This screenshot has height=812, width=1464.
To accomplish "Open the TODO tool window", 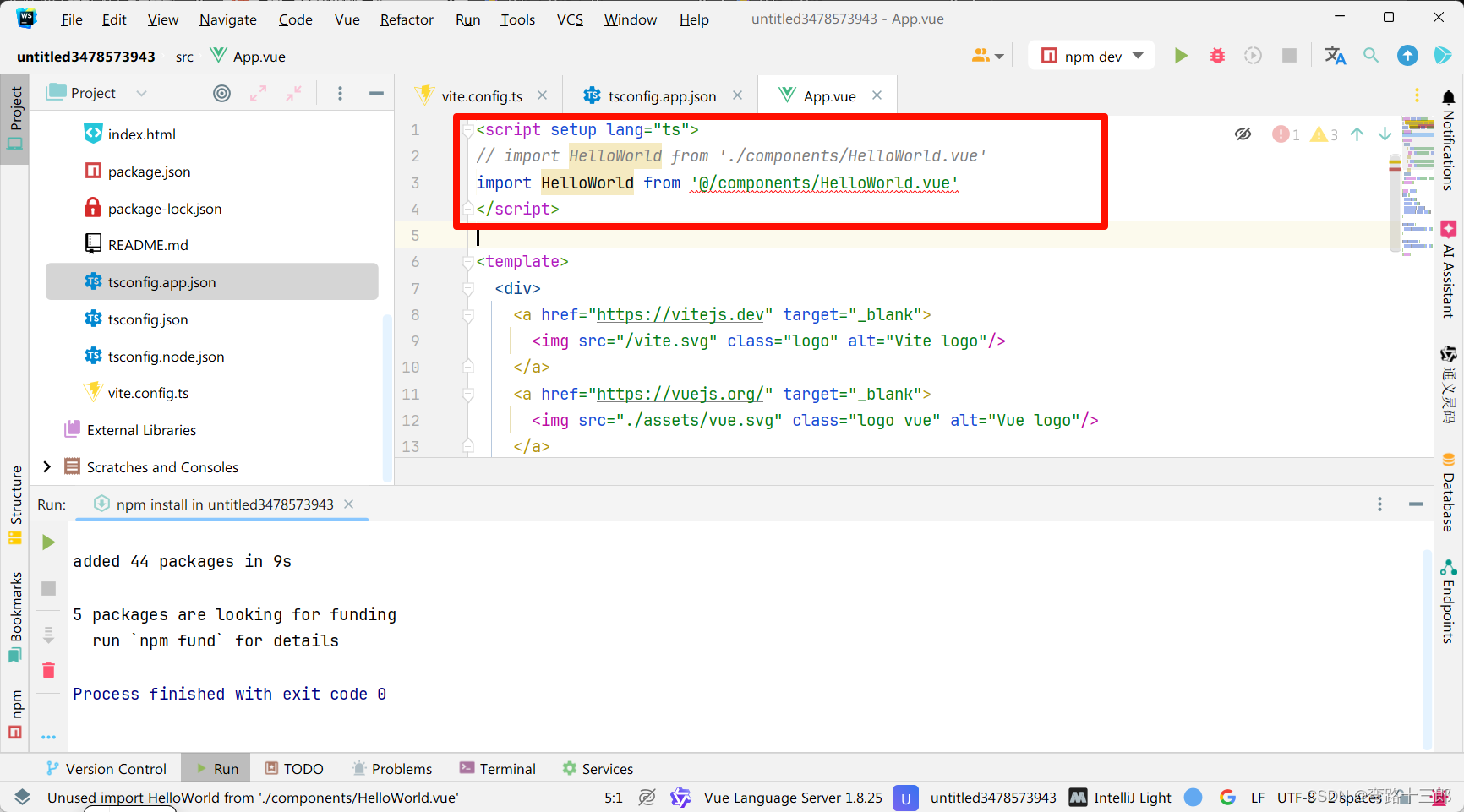I will pos(294,769).
